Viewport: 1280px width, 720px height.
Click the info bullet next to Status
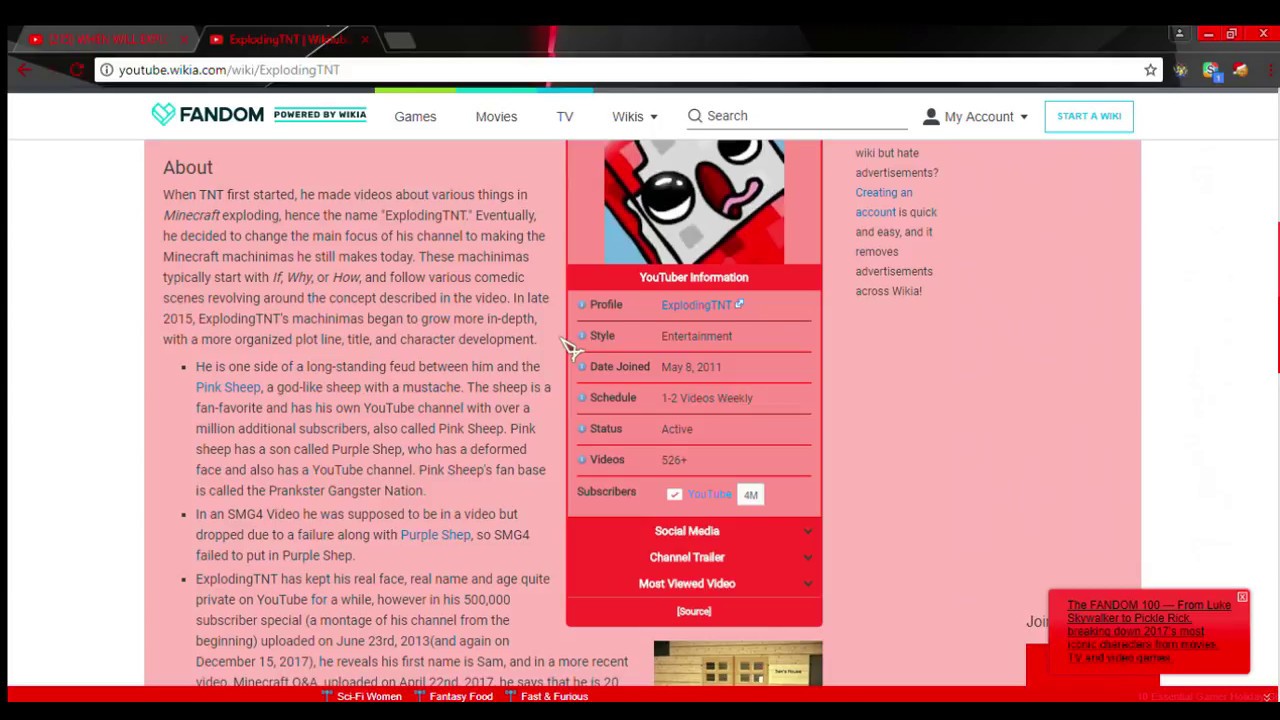[x=582, y=429]
